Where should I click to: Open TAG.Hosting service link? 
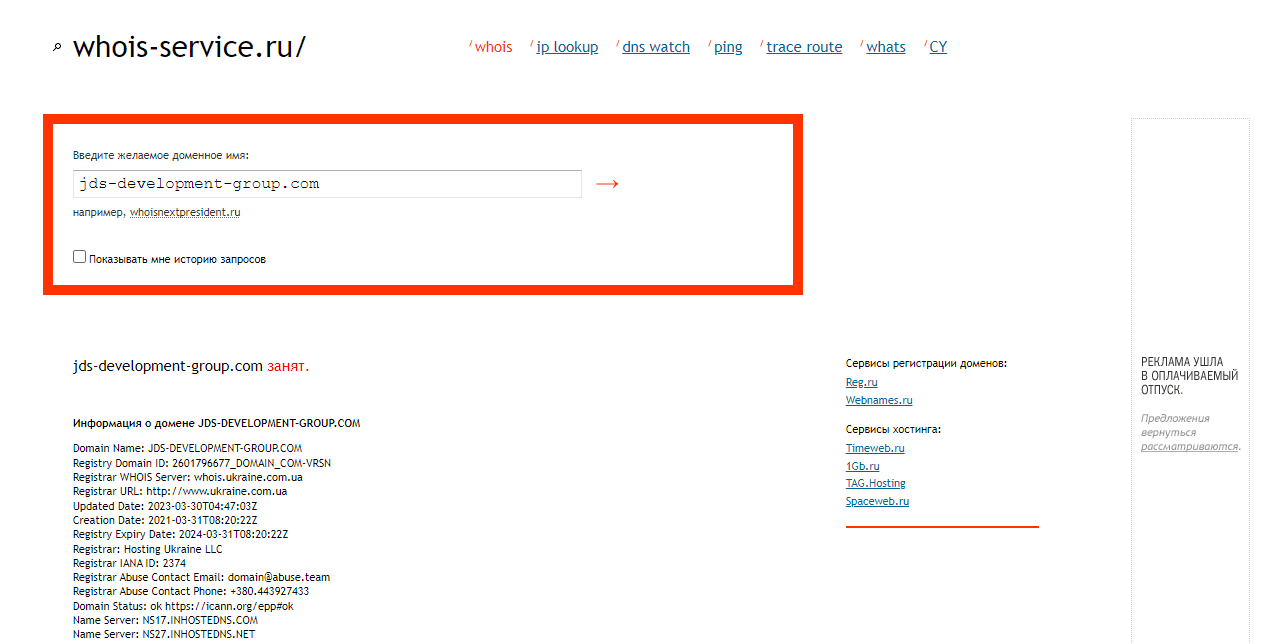tap(875, 483)
